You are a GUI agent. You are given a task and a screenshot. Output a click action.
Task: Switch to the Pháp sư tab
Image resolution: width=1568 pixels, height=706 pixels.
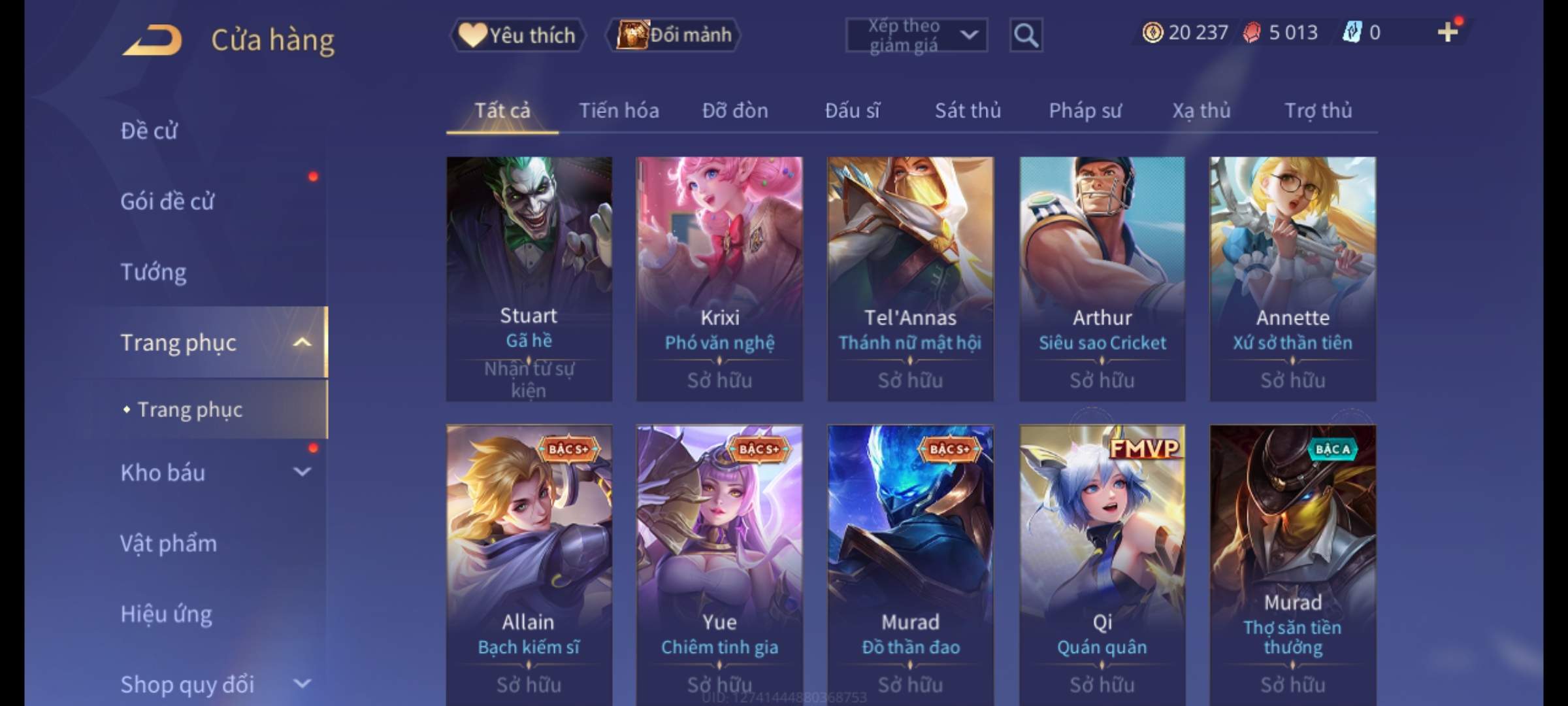click(x=1085, y=110)
